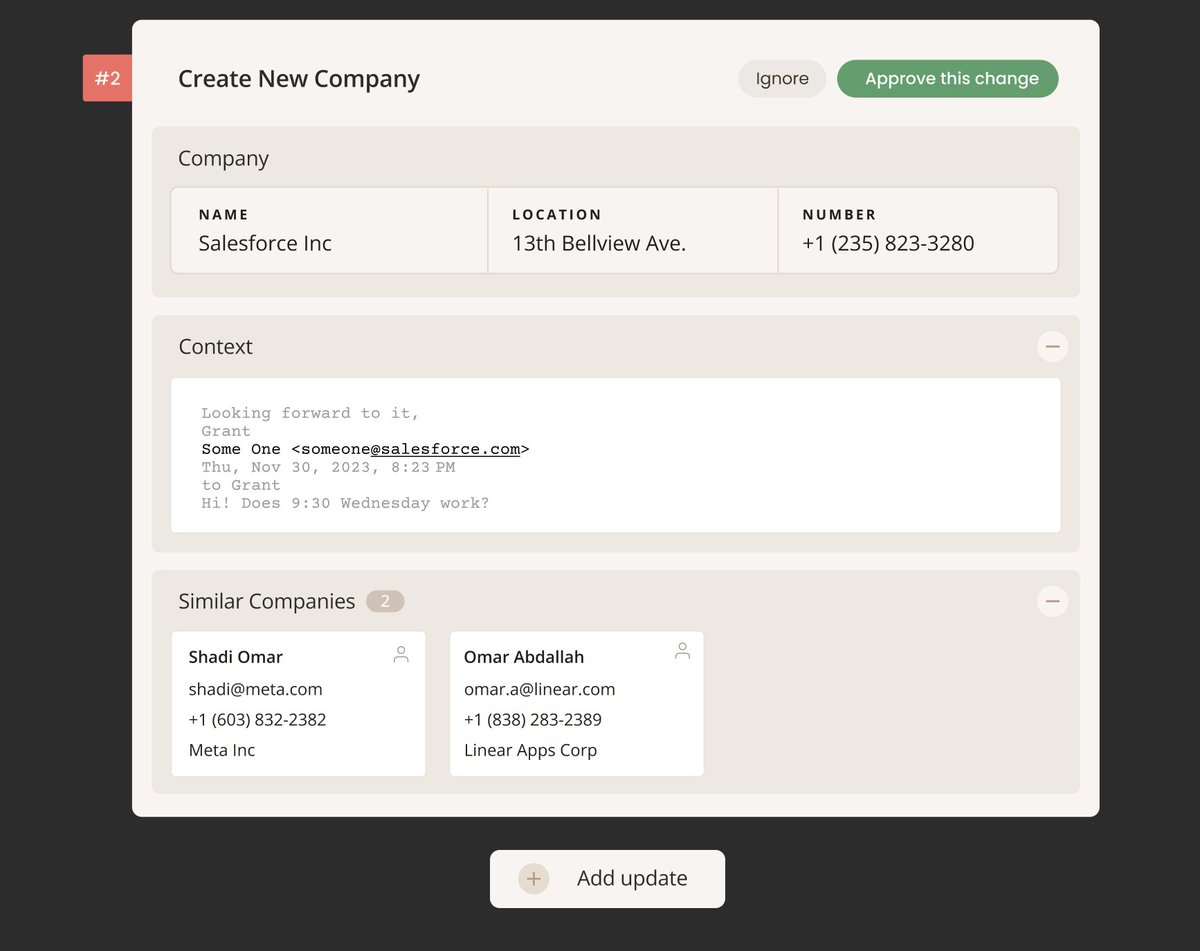The image size is (1200, 951).
Task: Click phone number +1 (603) 832-2382
Action: [258, 720]
